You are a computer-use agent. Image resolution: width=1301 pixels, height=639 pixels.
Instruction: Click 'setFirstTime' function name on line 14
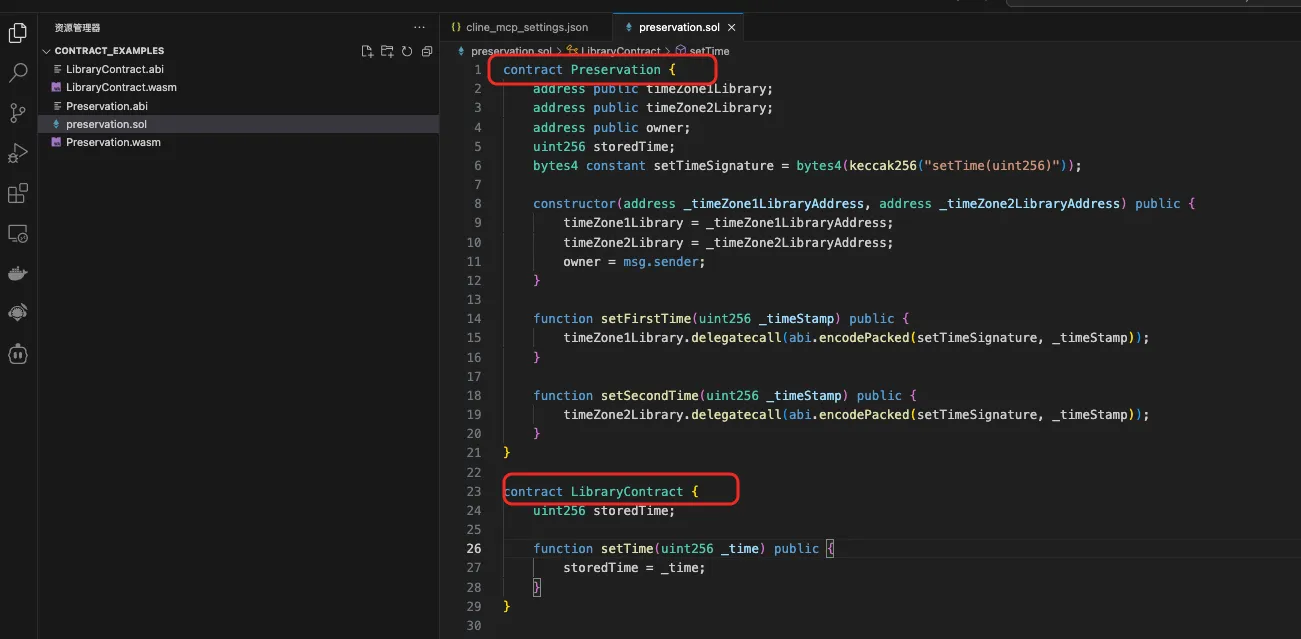(x=646, y=319)
